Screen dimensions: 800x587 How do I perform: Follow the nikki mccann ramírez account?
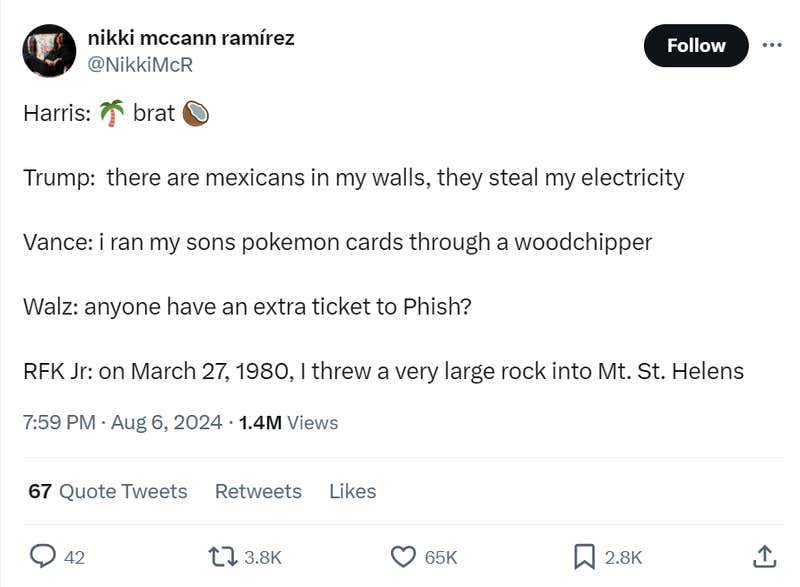point(696,45)
